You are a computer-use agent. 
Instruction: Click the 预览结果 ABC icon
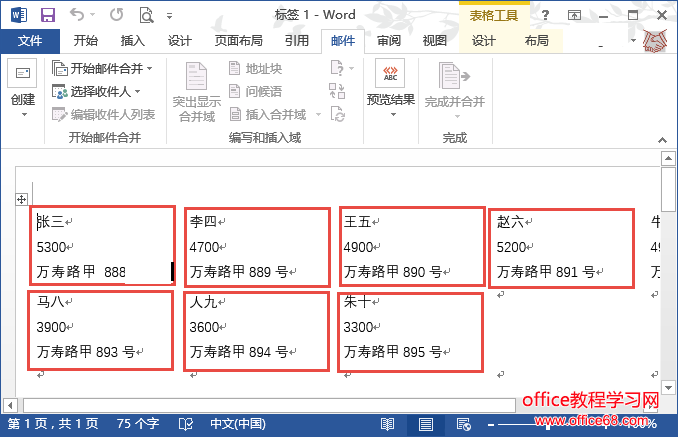tap(390, 73)
